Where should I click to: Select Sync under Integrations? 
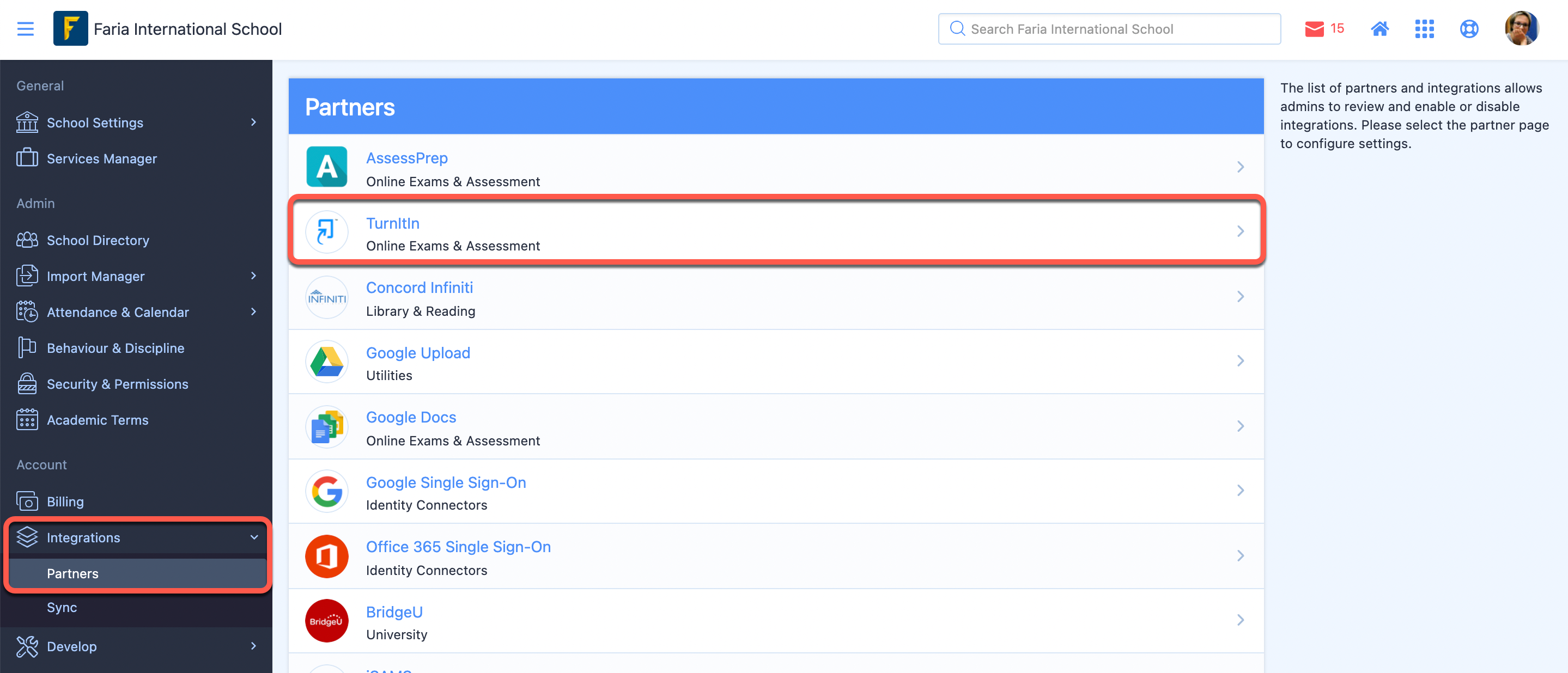[62, 607]
